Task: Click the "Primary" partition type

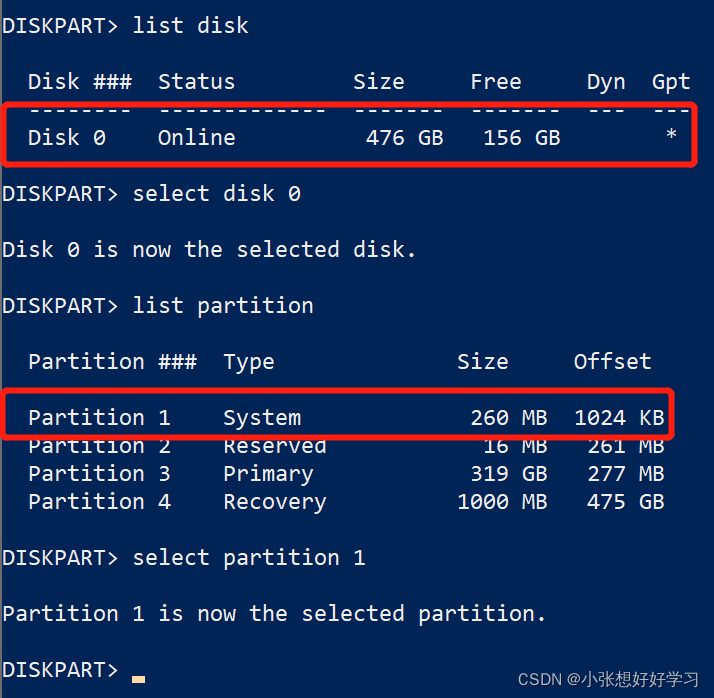Action: (x=268, y=474)
